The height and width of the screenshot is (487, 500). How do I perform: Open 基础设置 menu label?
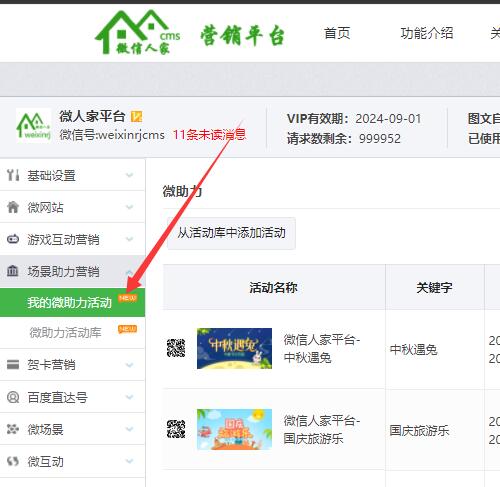[51, 175]
